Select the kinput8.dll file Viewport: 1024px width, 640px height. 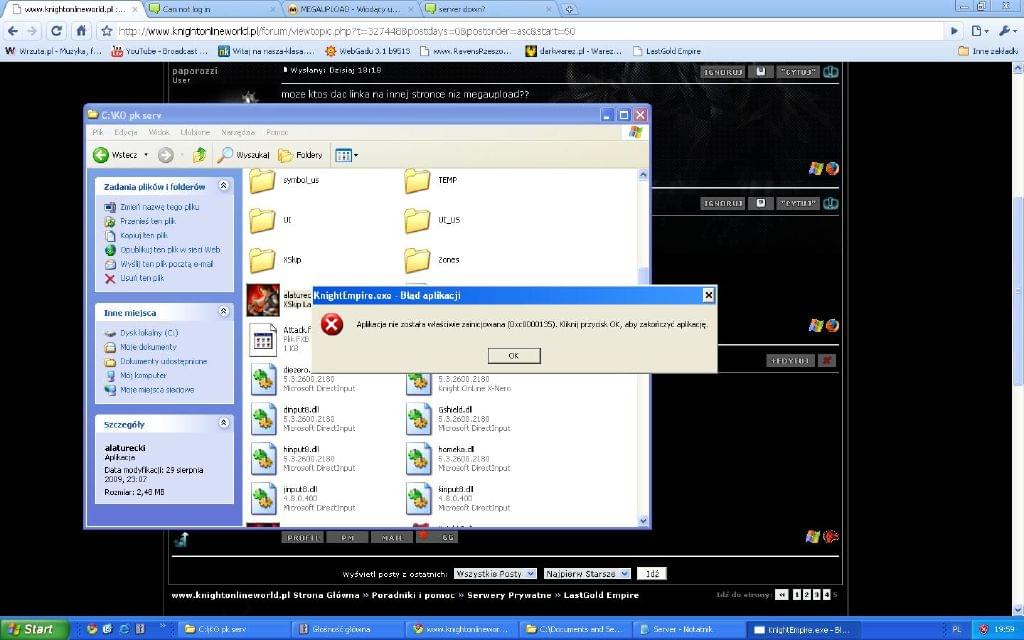point(457,498)
